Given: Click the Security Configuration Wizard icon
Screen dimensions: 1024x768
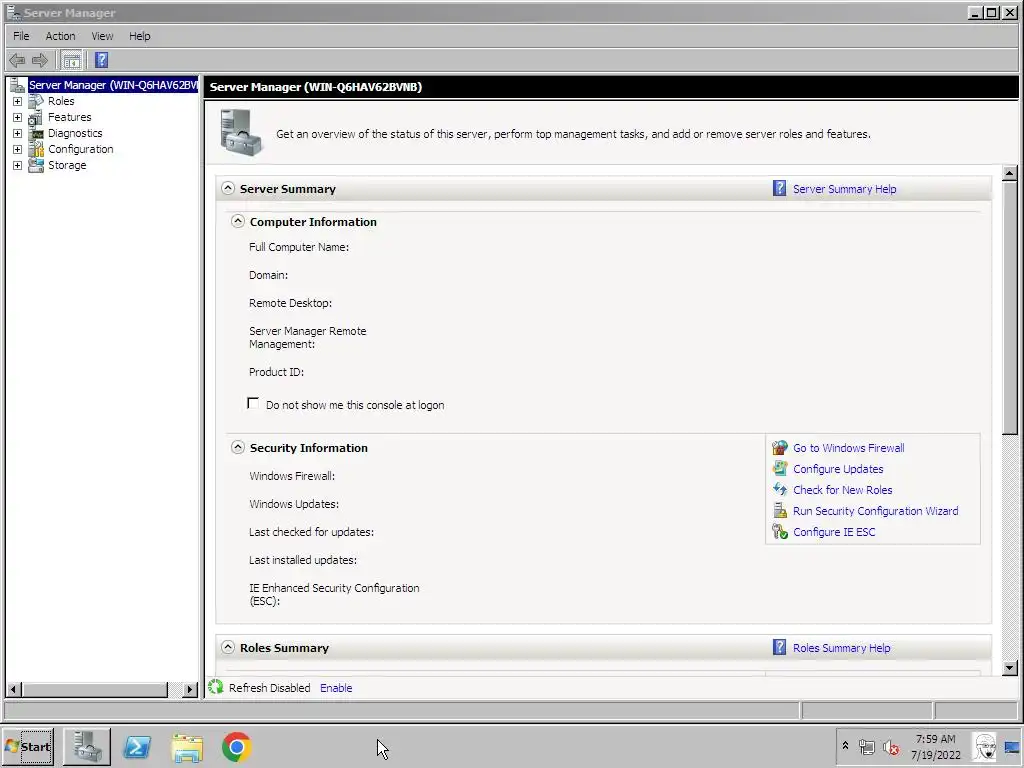Looking at the screenshot, I should pos(780,511).
